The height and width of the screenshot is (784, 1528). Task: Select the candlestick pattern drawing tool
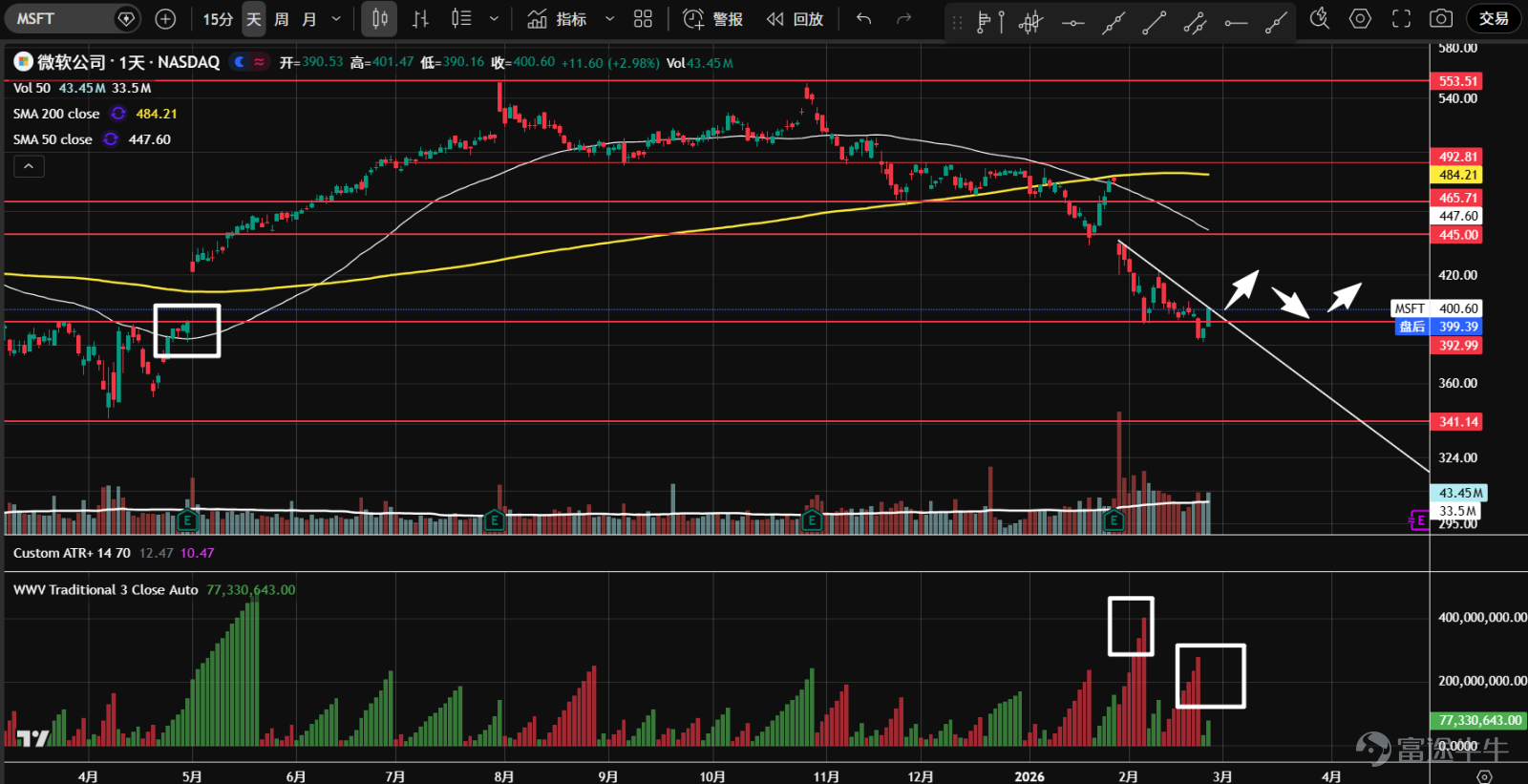pyautogui.click(x=1031, y=21)
